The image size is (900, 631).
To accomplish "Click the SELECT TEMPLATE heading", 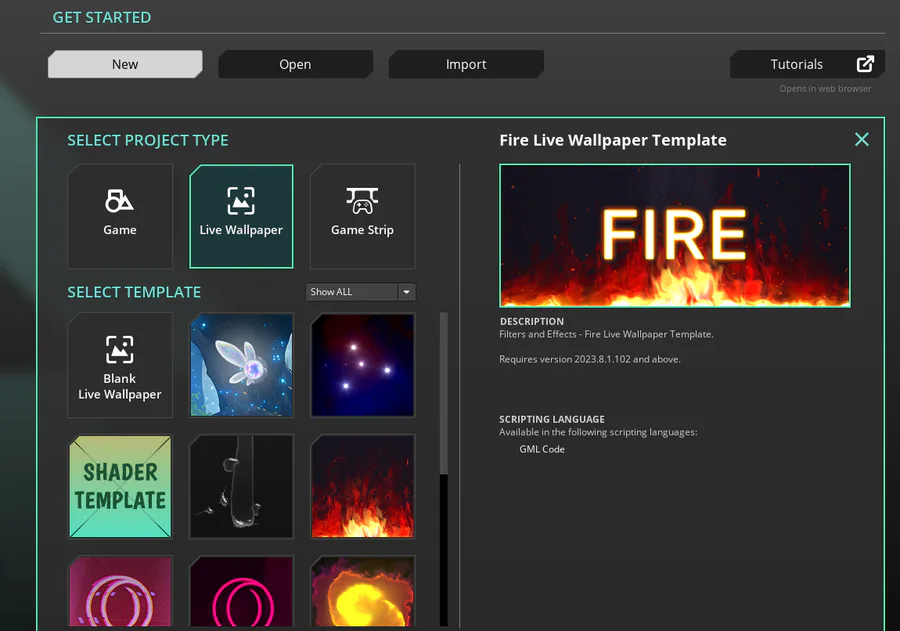I will click(134, 292).
